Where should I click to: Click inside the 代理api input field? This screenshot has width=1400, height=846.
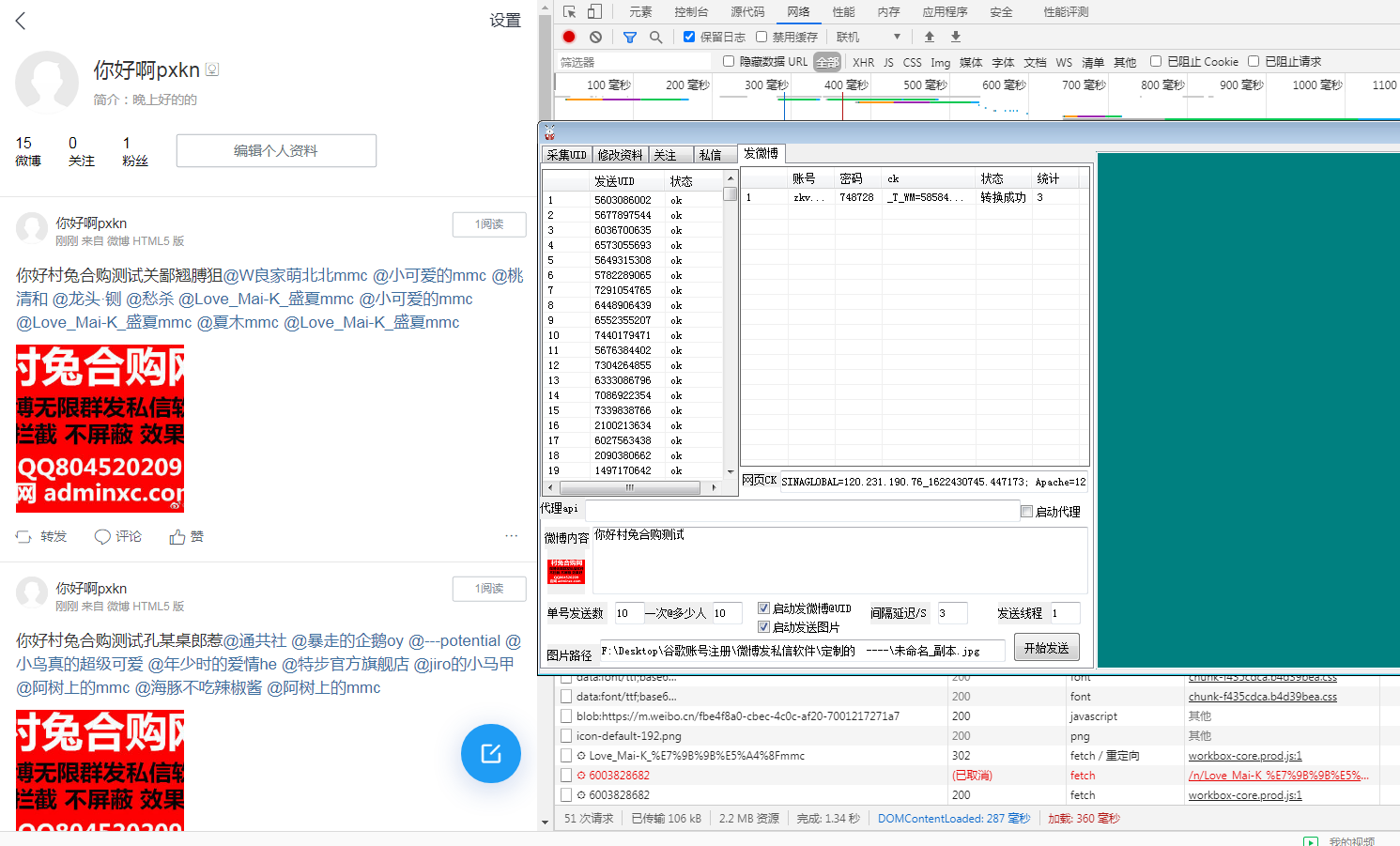click(x=798, y=511)
